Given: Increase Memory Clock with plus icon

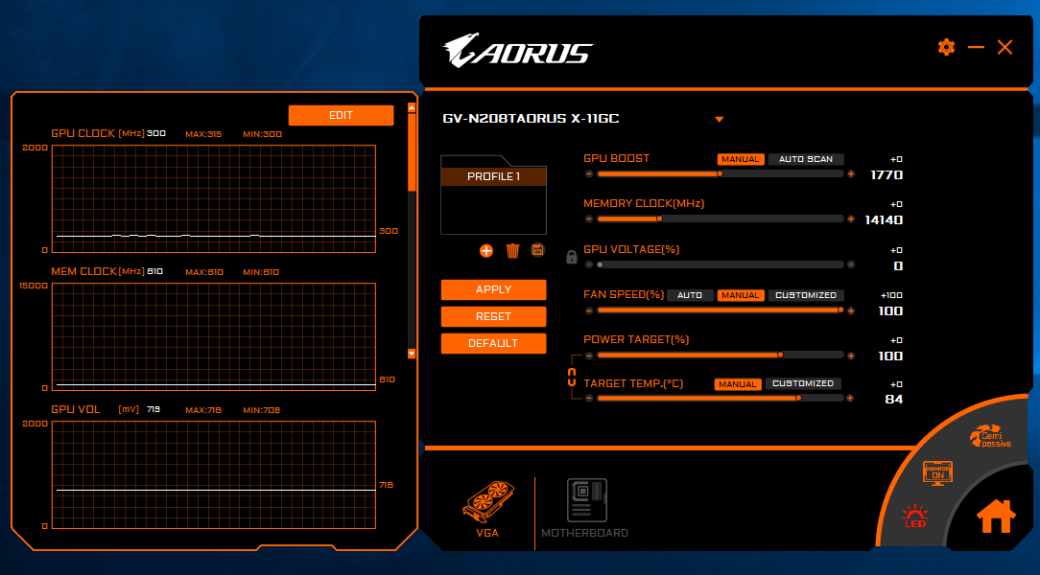Looking at the screenshot, I should [x=851, y=219].
